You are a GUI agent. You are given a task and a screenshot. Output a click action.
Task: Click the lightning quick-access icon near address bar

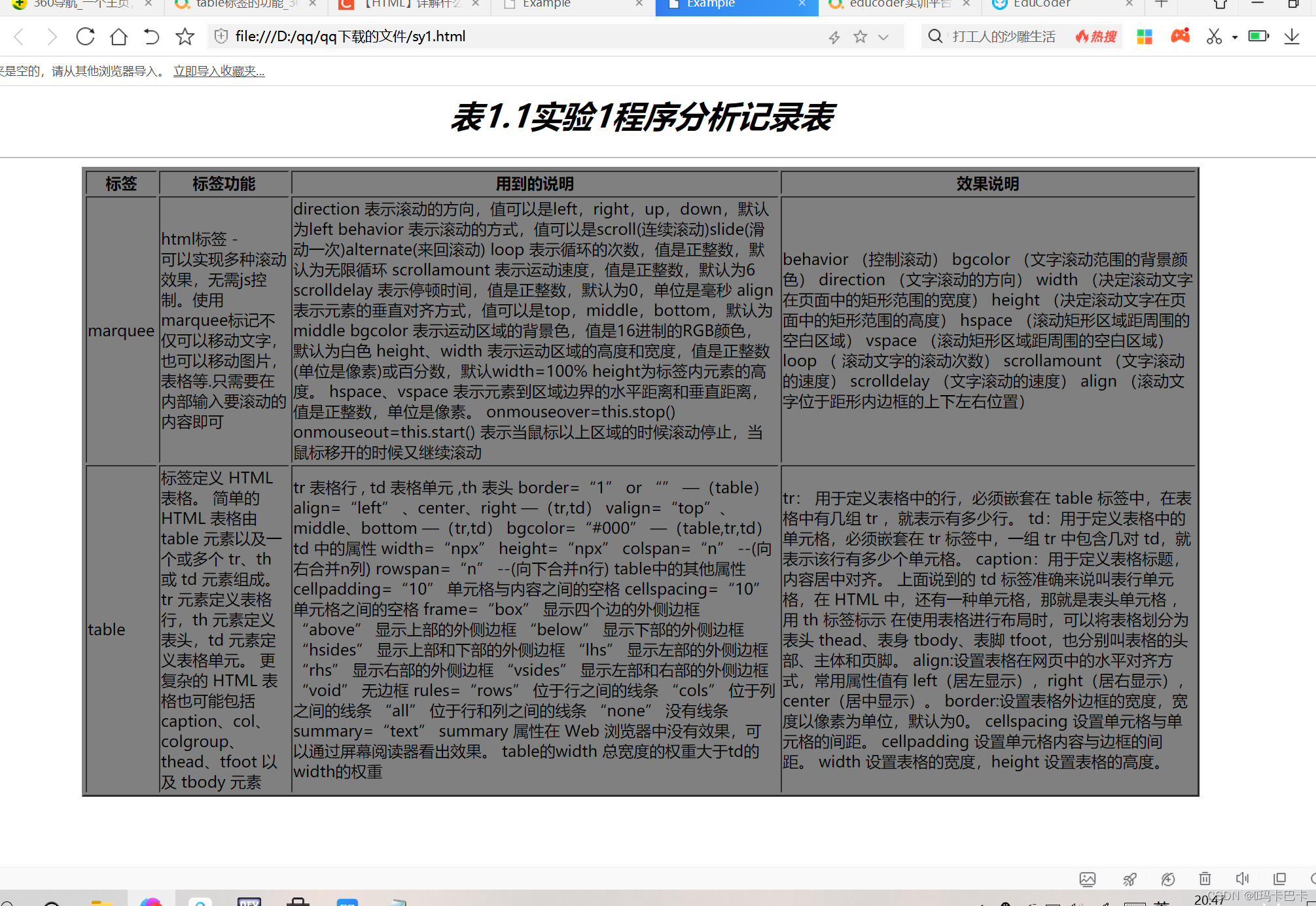[x=834, y=37]
